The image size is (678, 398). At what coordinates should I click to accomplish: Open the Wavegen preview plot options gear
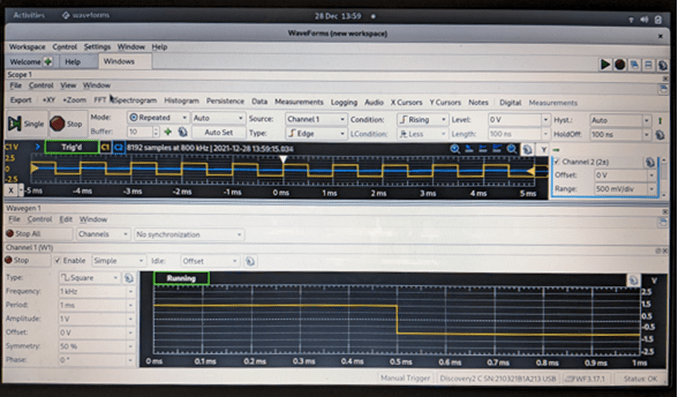tap(633, 280)
